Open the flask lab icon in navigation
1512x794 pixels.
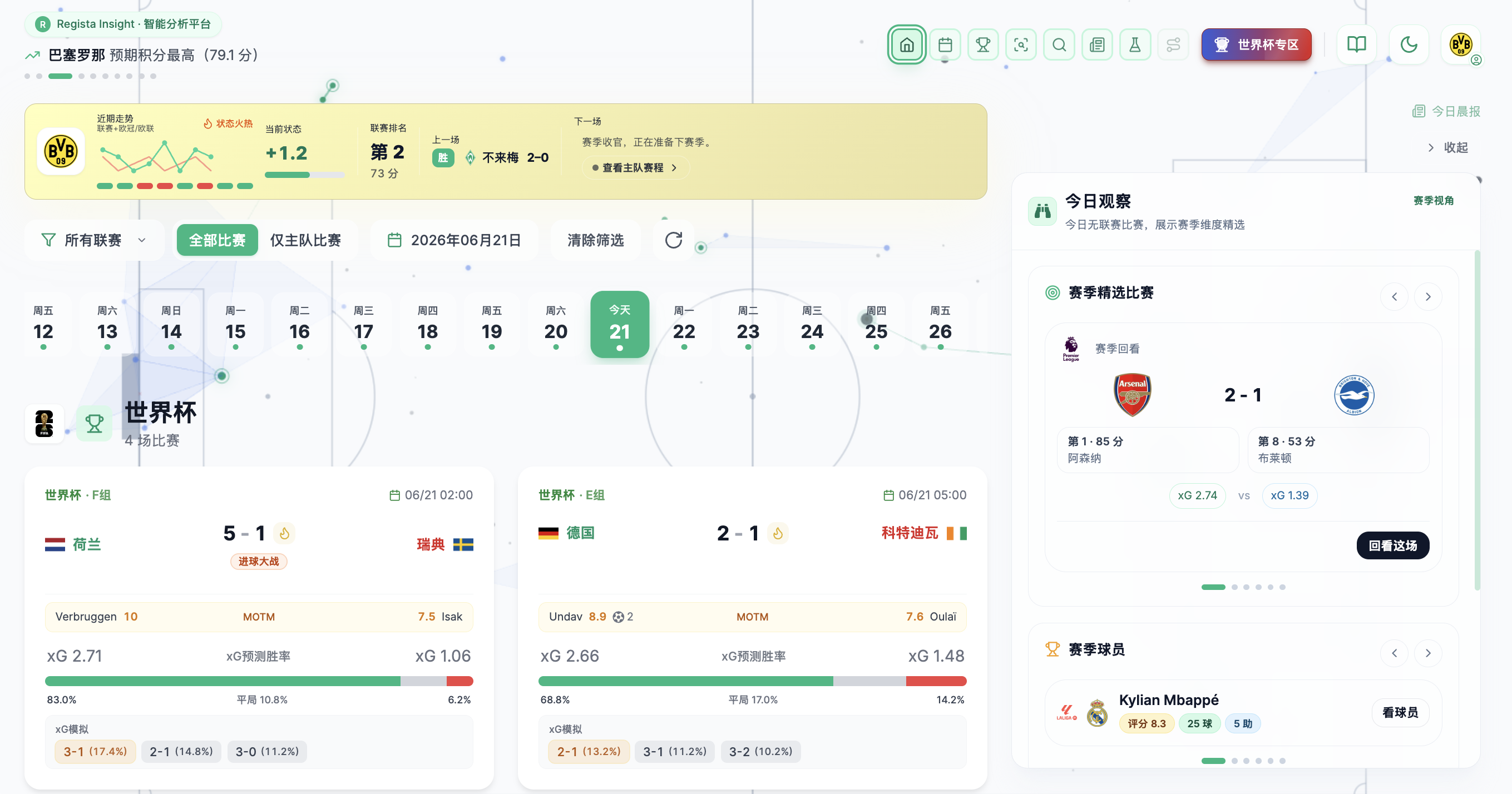pyautogui.click(x=1135, y=44)
